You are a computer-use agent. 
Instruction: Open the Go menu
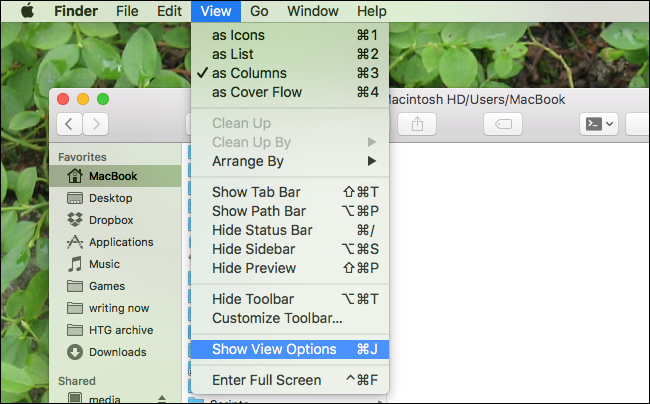coord(259,11)
